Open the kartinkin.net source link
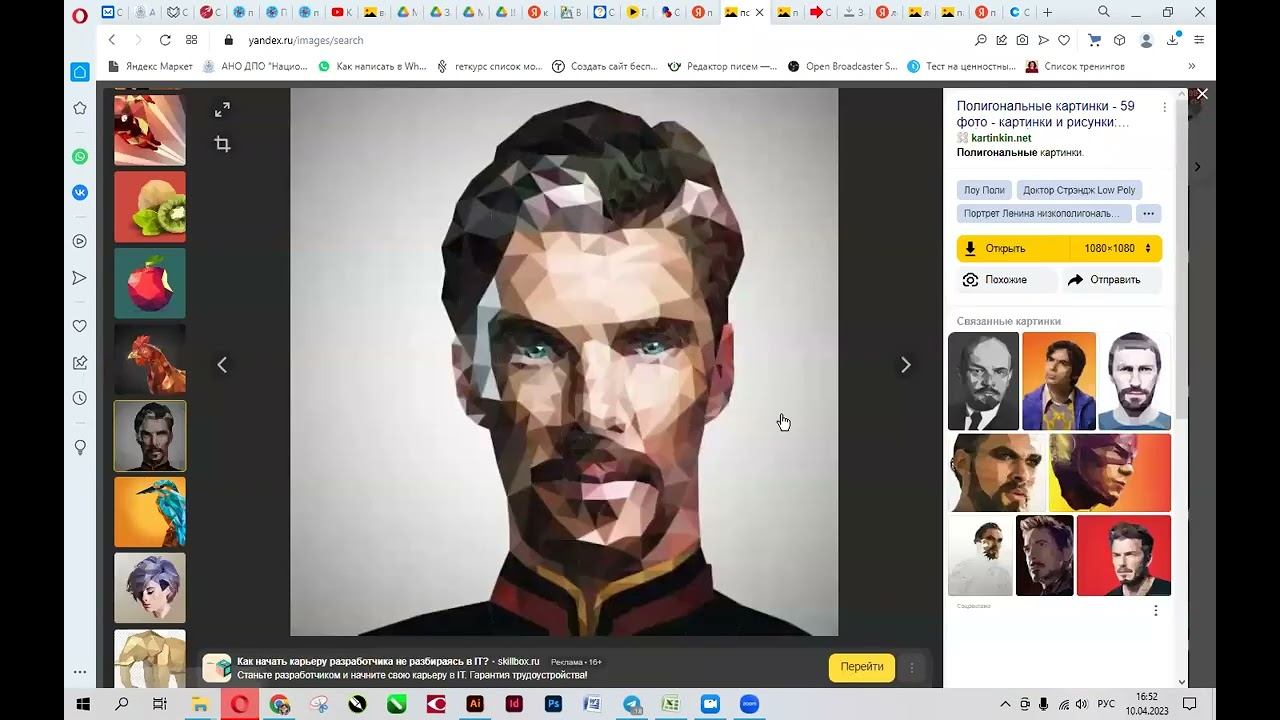The image size is (1280, 720). point(1001,138)
